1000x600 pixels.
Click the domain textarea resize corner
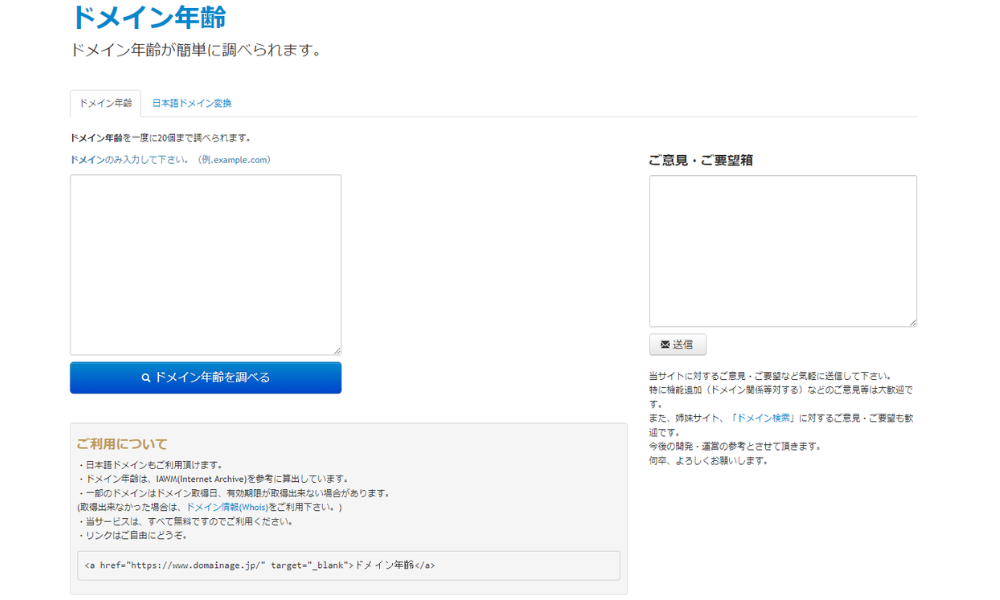tap(336, 348)
